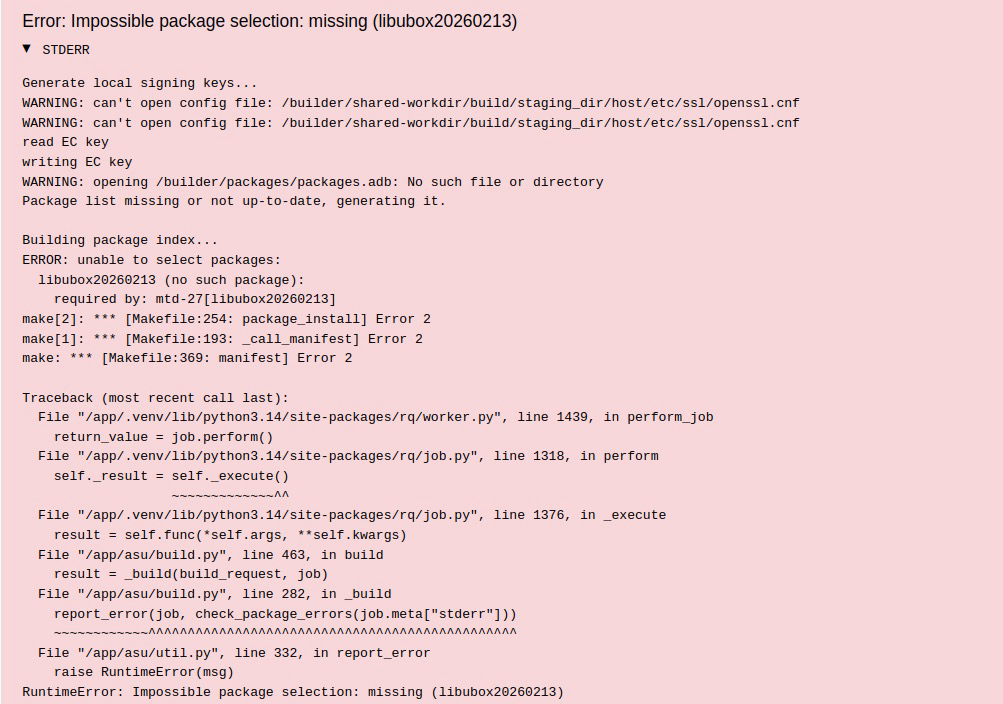
Task: Click the first openssl.cnf WARNING line
Action: click(x=410, y=103)
